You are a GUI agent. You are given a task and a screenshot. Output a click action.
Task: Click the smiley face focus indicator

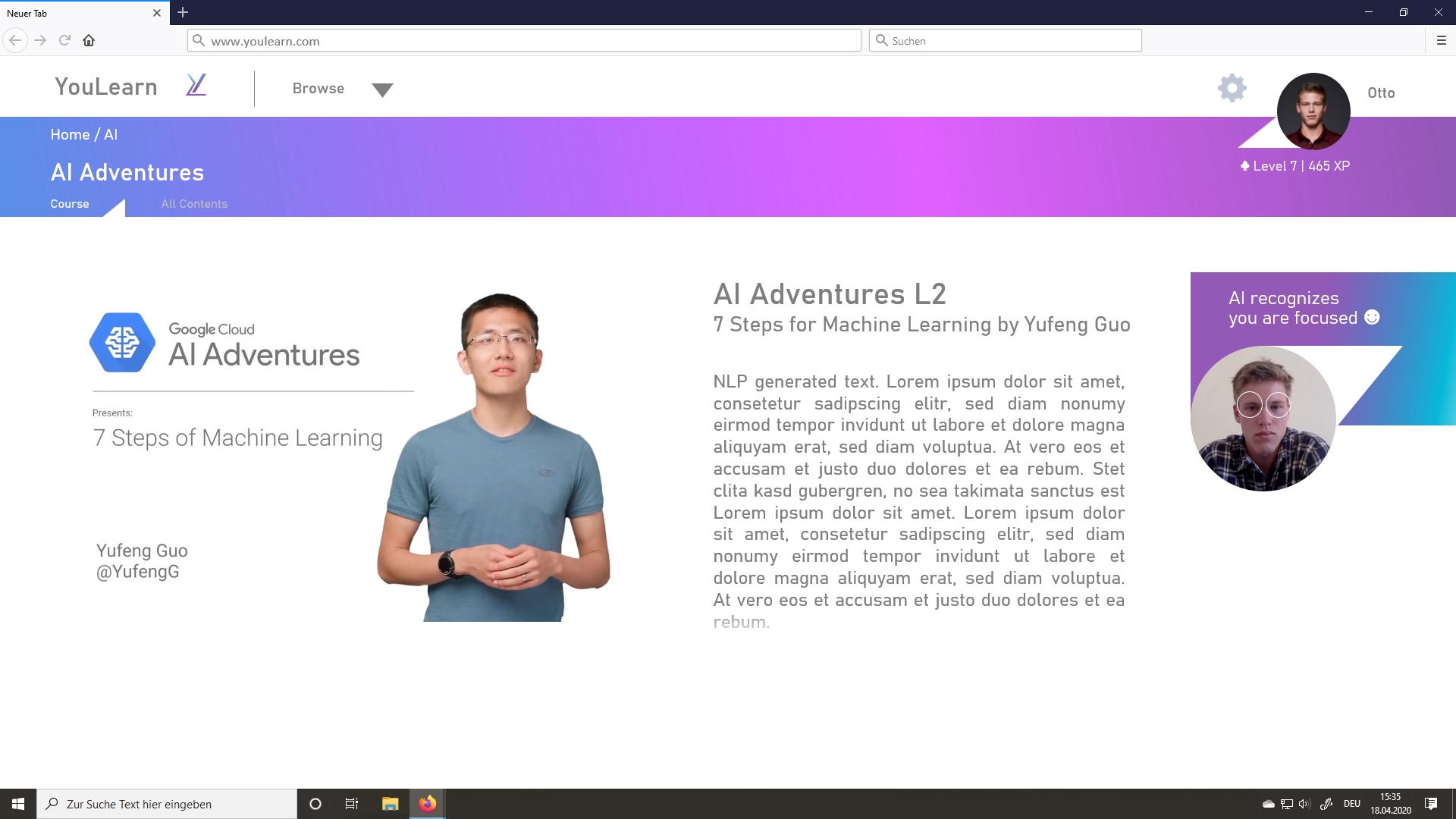[x=1372, y=318]
